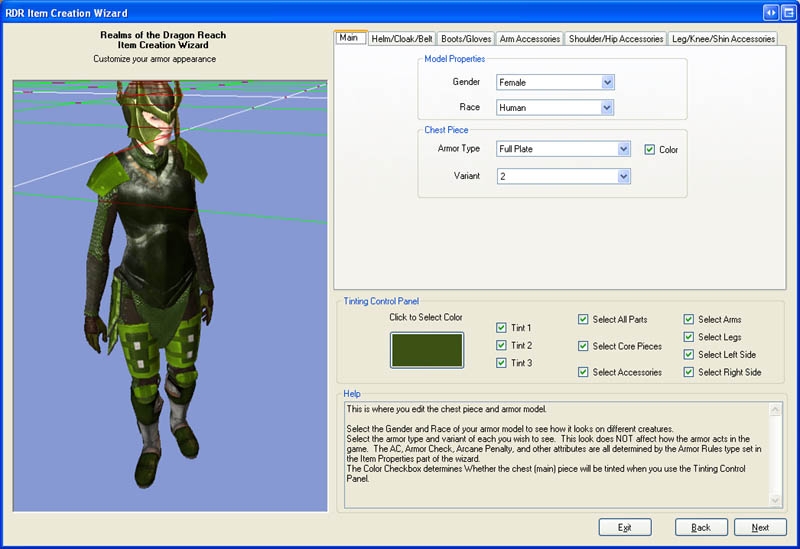800x549 pixels.
Task: Switch to the Helm/Cloak/Belt tab
Action: click(401, 39)
